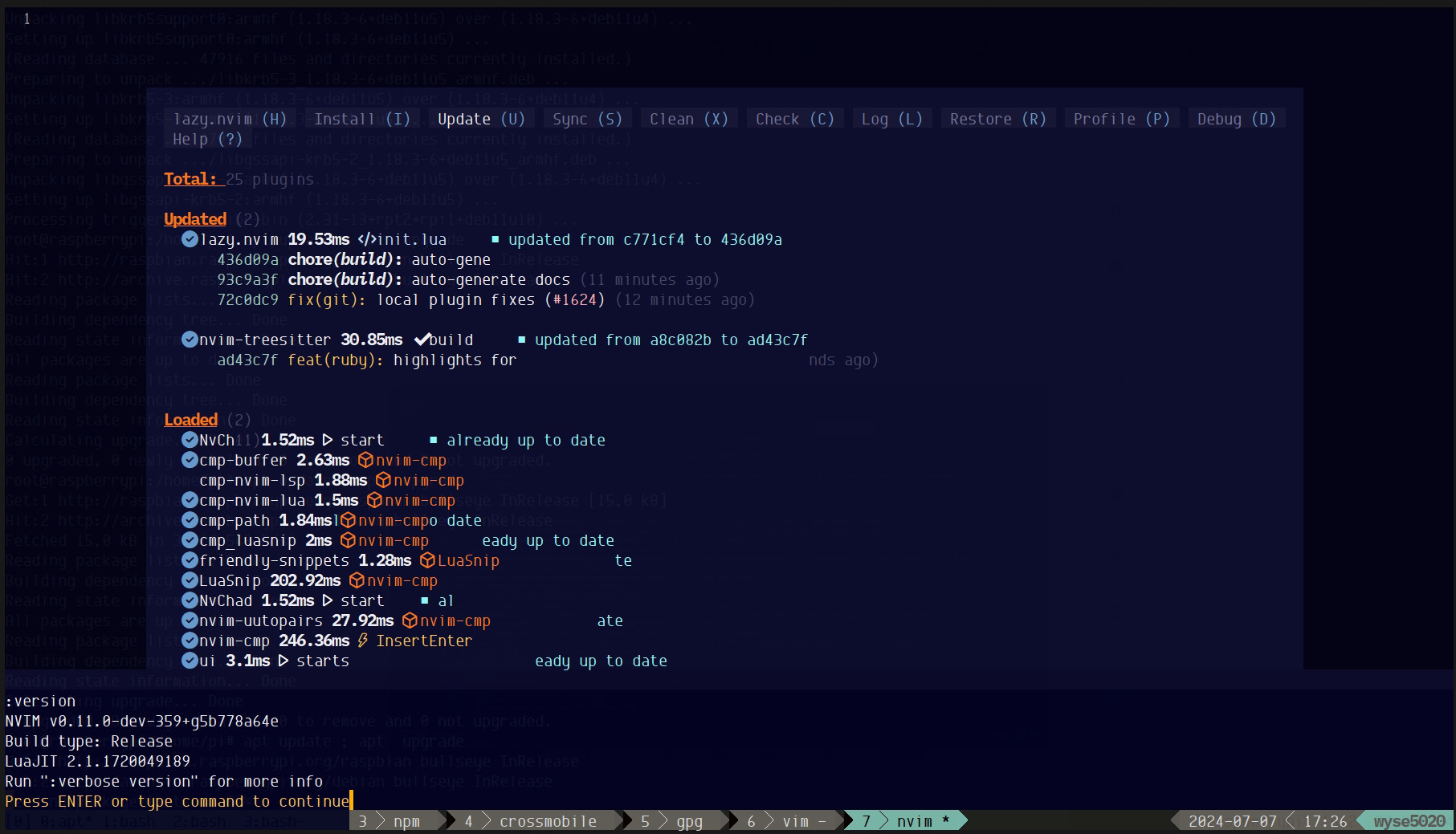This screenshot has height=834, width=1456.
Task: Open commit 93c9a3f auto-generate docs
Action: tap(469, 279)
